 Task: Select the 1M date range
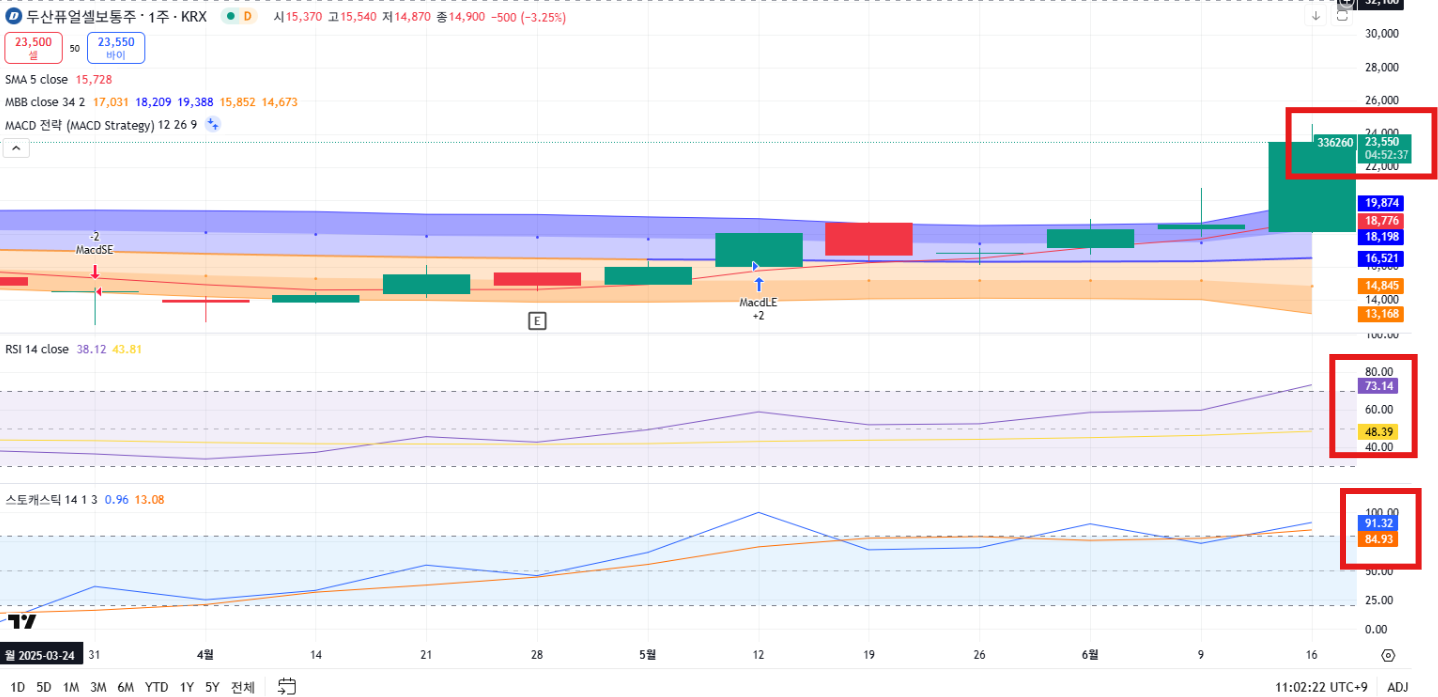[71, 687]
